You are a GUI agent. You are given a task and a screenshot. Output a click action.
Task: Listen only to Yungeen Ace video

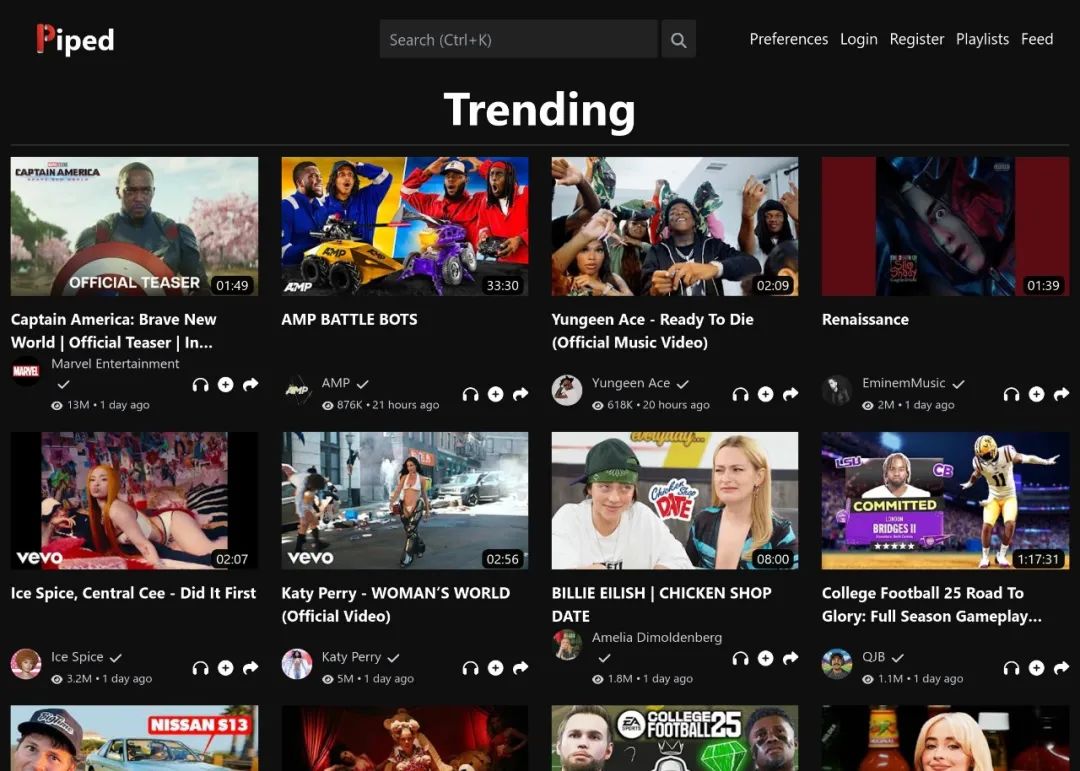[x=740, y=394]
